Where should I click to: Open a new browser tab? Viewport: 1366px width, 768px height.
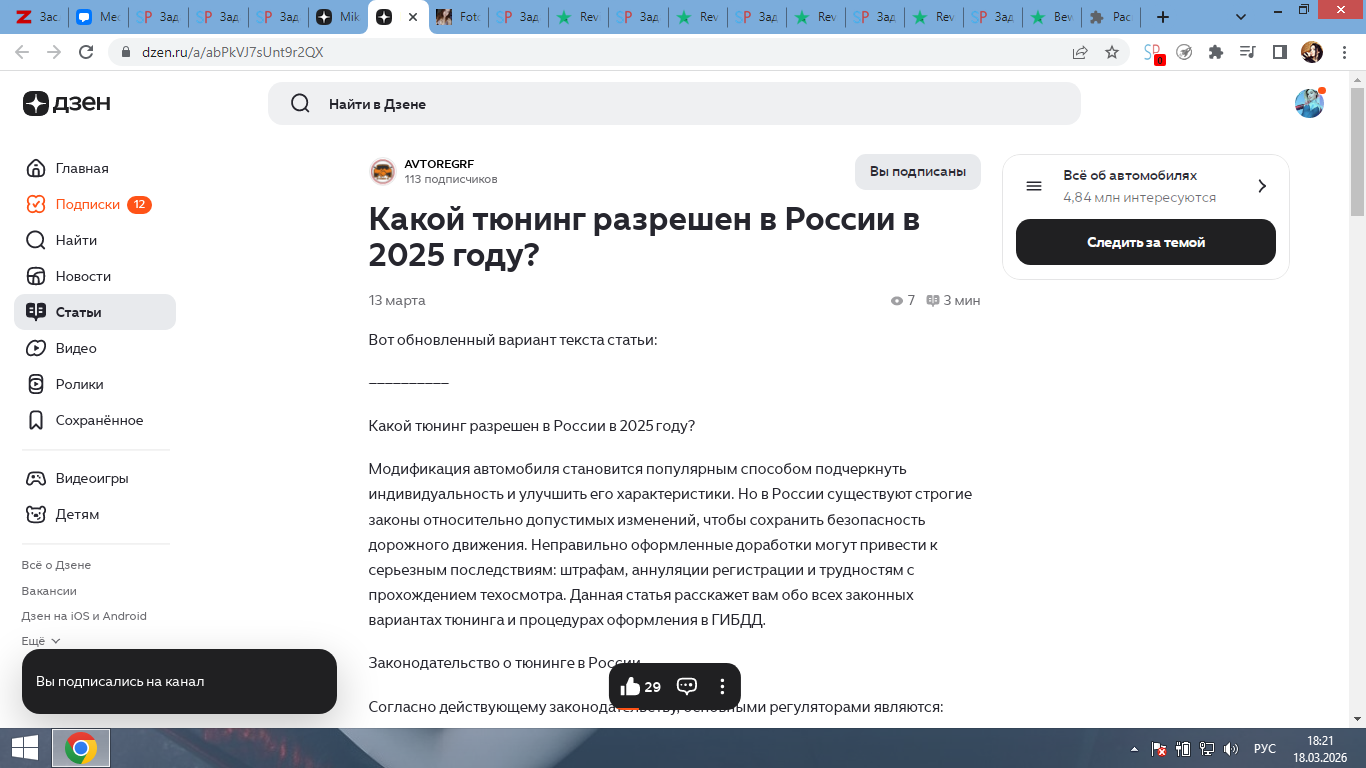click(1162, 17)
